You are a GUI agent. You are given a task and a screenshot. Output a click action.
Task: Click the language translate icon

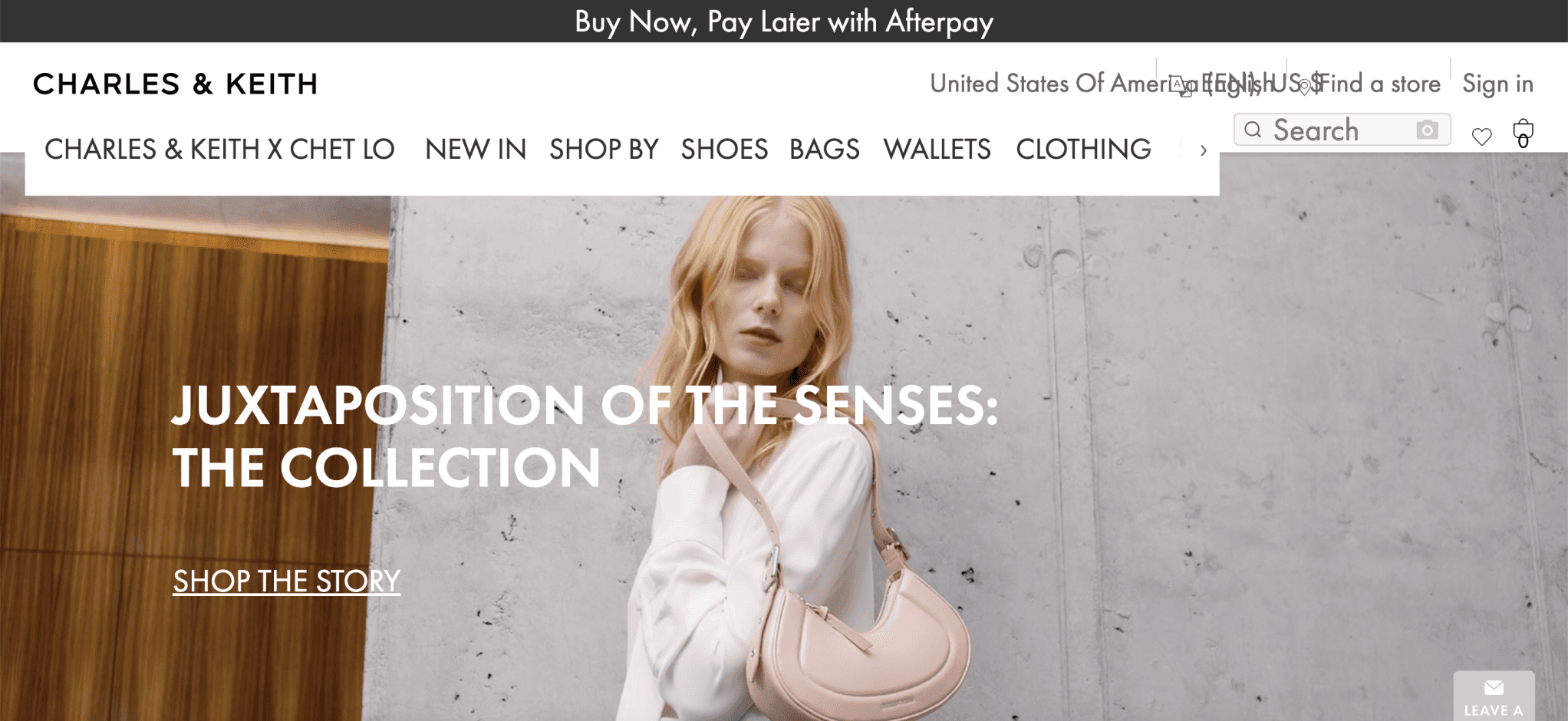click(1181, 86)
